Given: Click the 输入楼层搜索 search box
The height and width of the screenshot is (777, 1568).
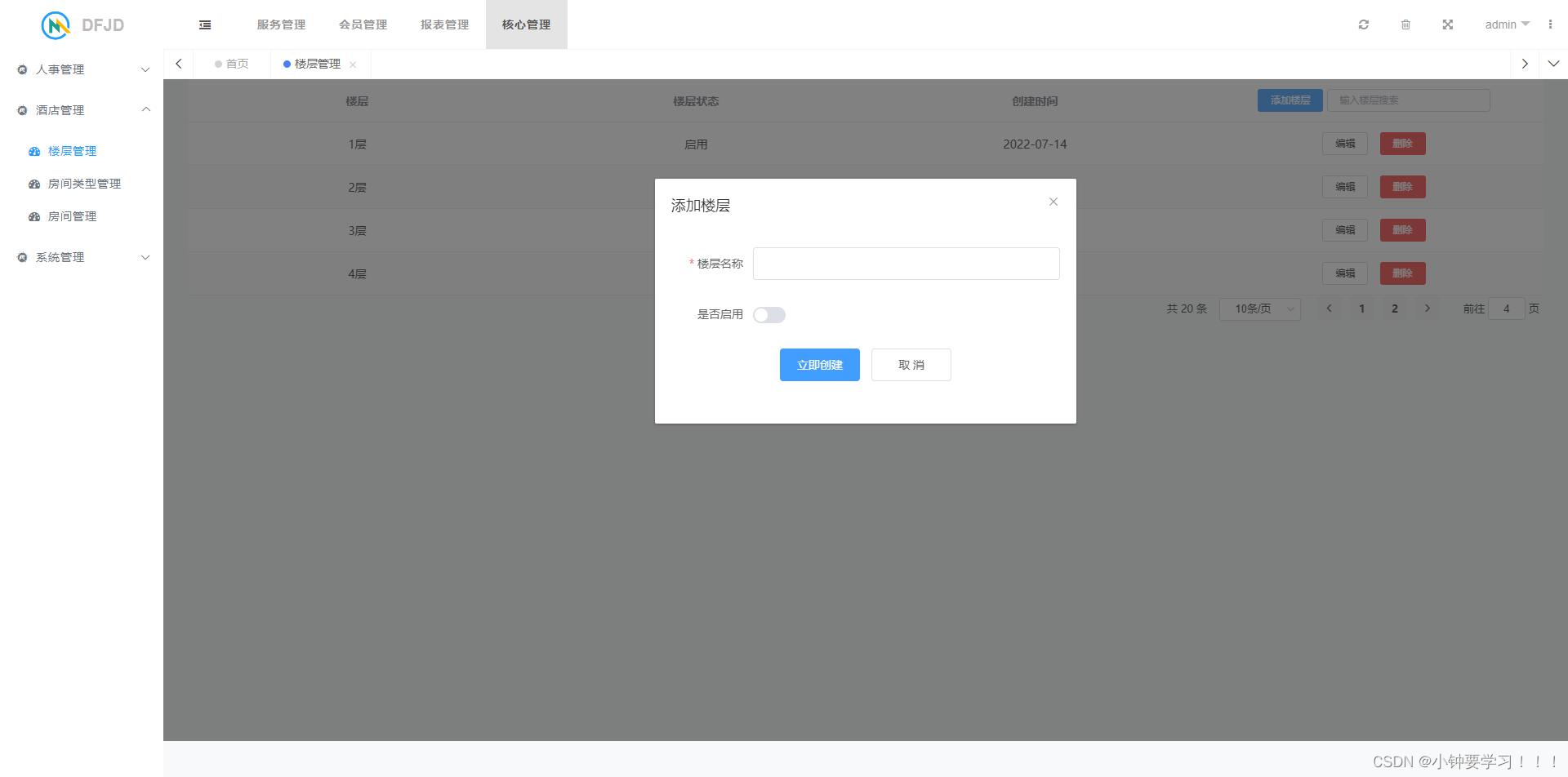Looking at the screenshot, I should (1409, 100).
